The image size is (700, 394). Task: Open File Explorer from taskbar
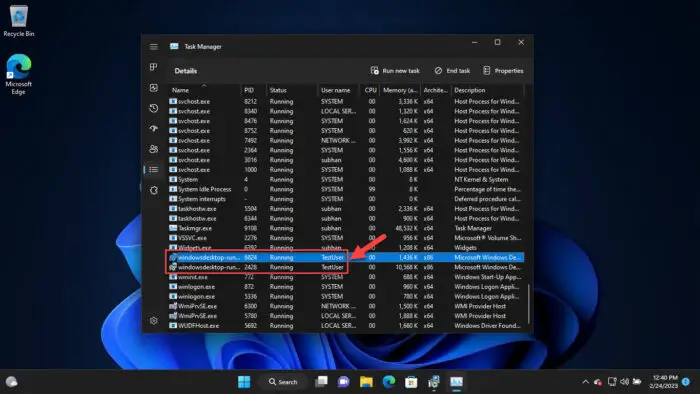[x=366, y=382]
